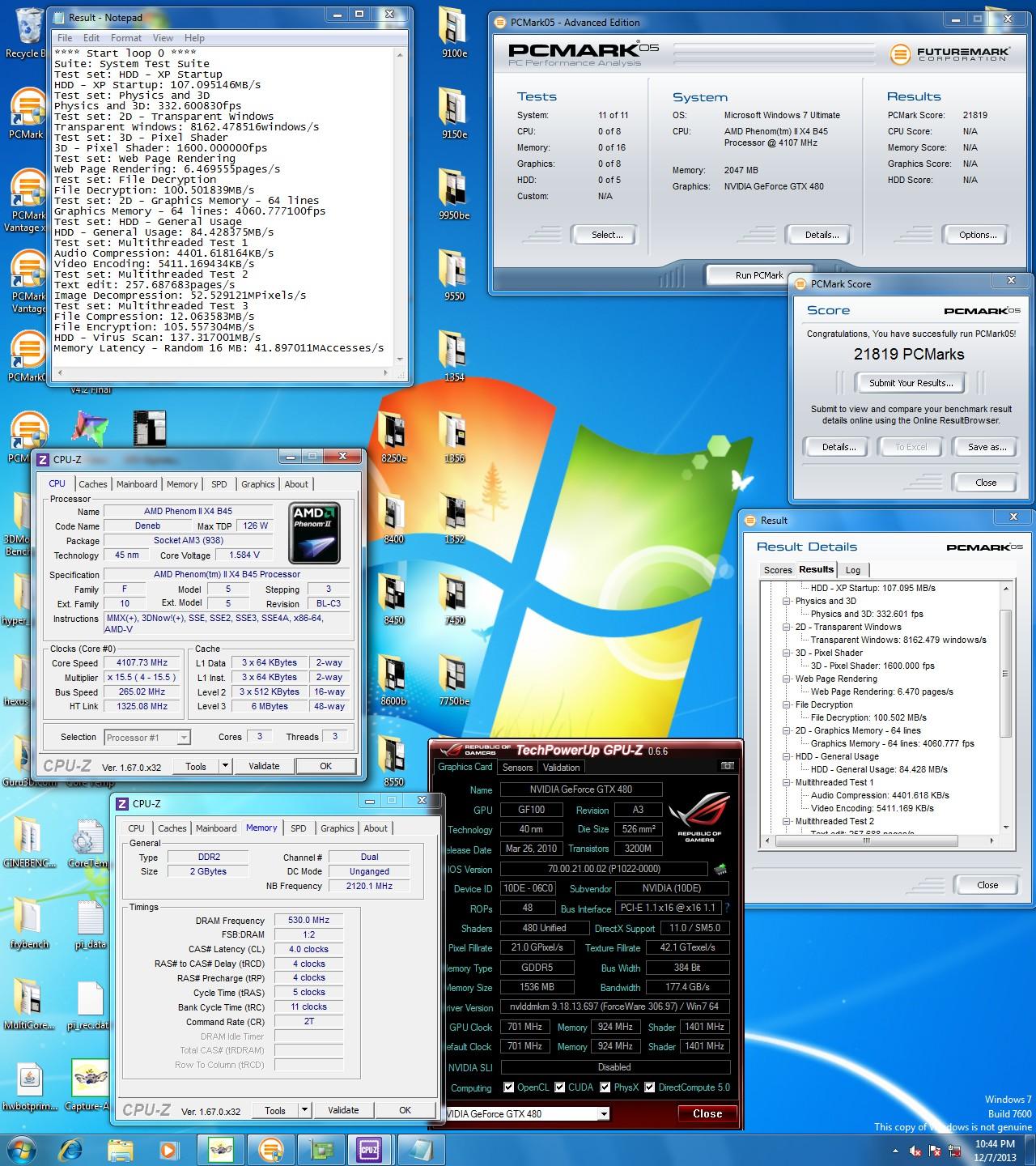Click Validate in the CPU-Z Memory window
1036x1166 pixels.
[x=343, y=1110]
